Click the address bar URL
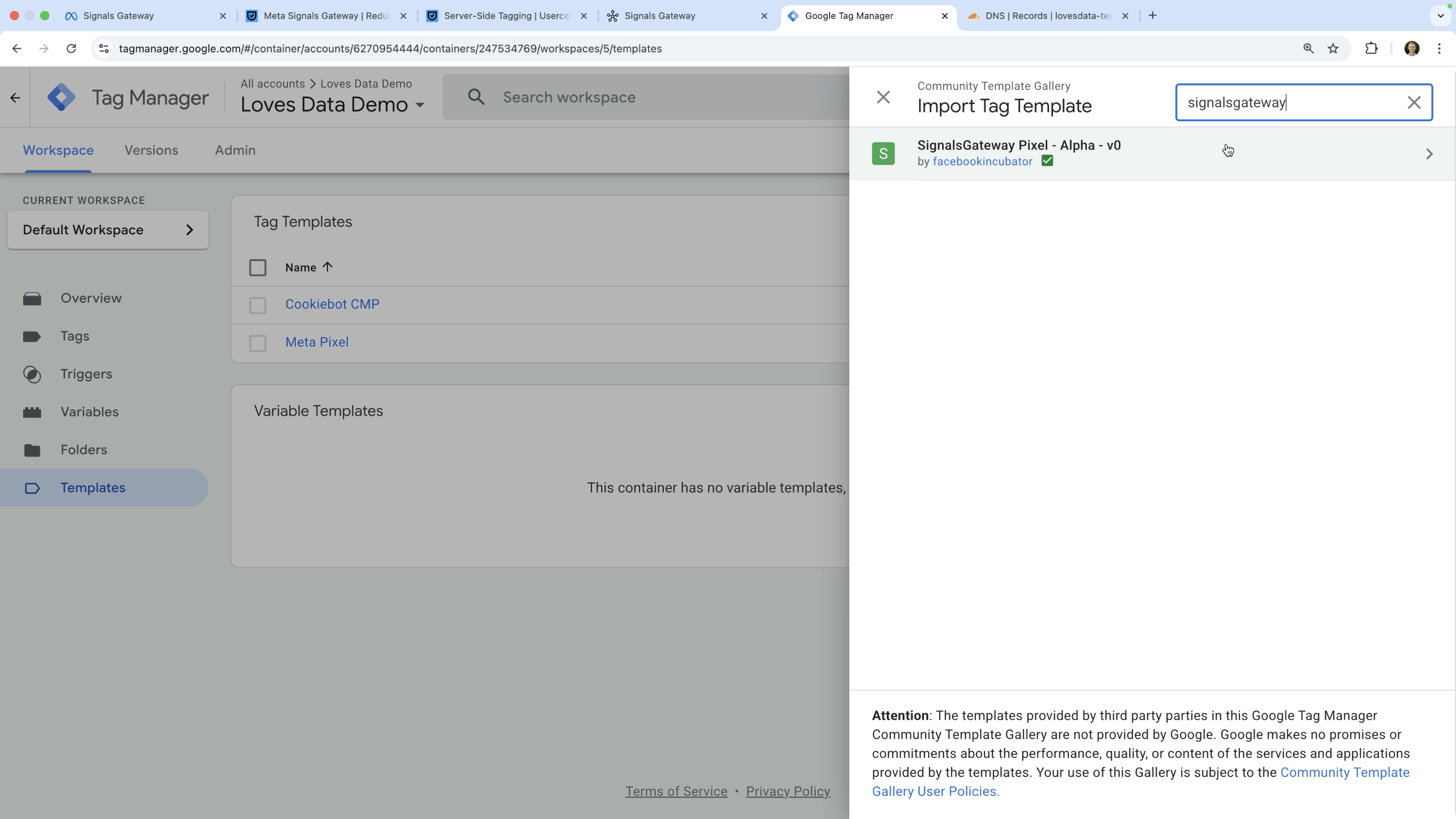Viewport: 1456px width, 819px height. pyautogui.click(x=390, y=49)
